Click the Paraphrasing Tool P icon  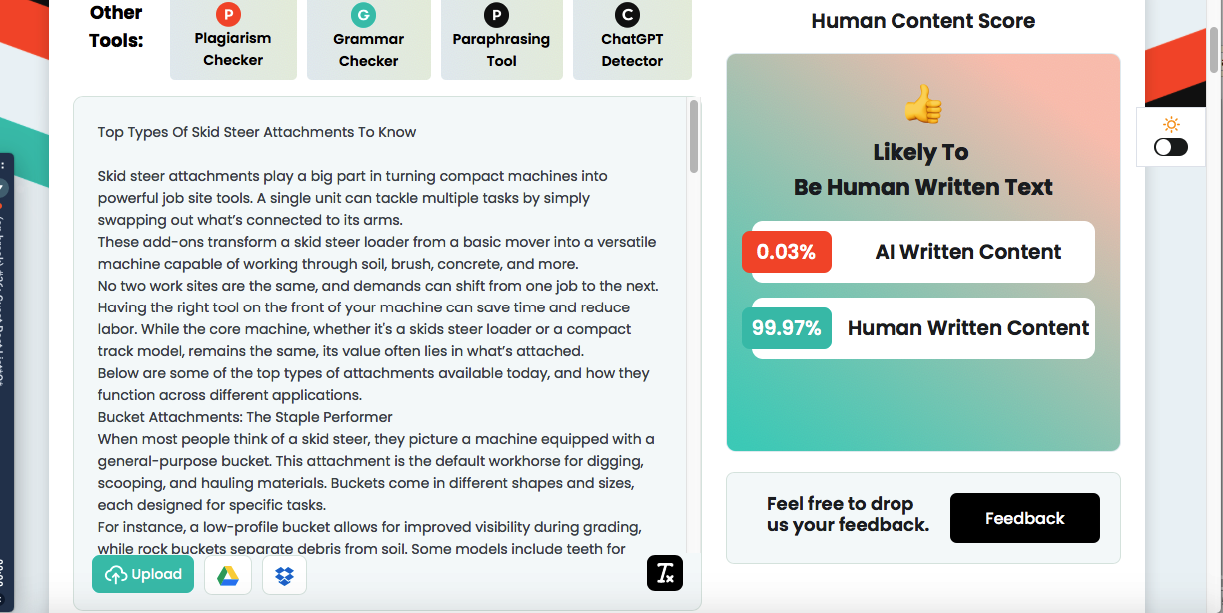pos(496,15)
